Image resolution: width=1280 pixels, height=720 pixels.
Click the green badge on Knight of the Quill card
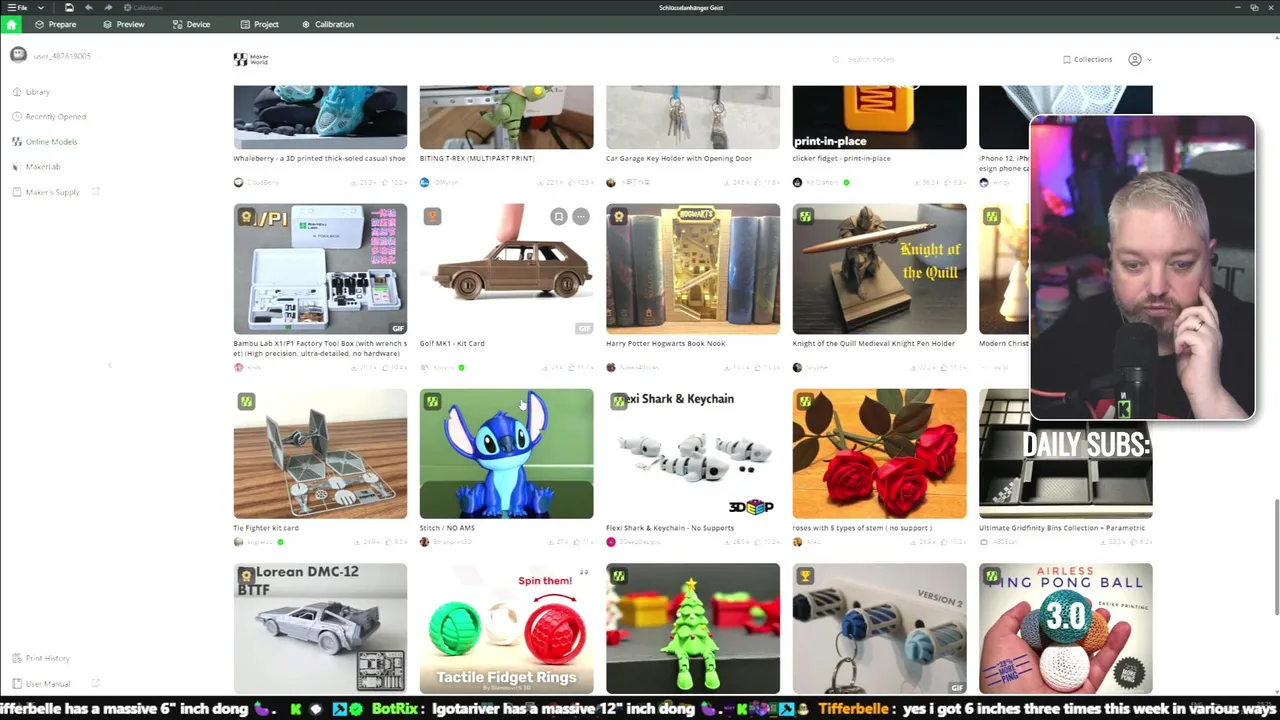pos(805,217)
